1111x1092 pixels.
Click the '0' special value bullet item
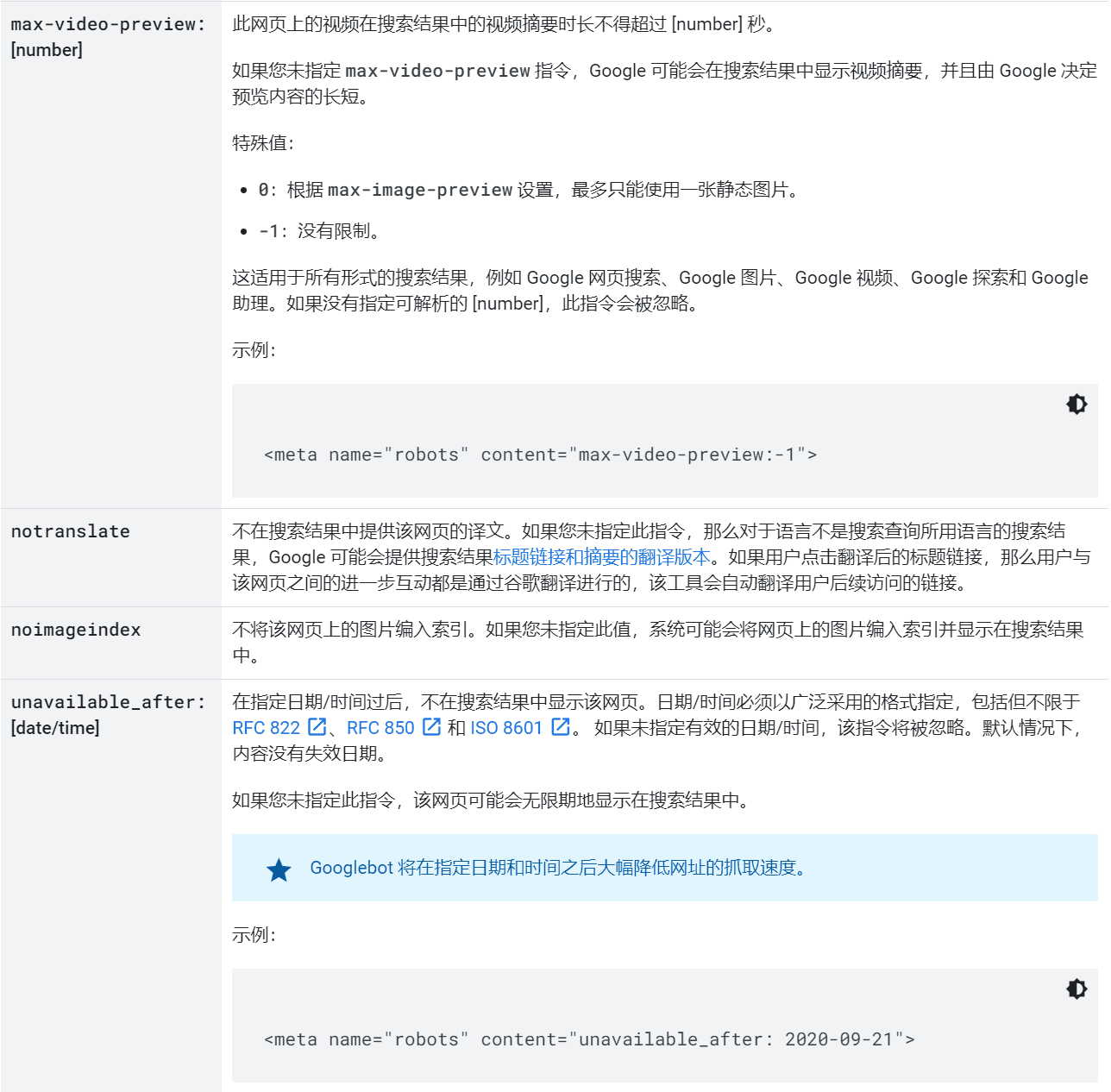(x=518, y=190)
